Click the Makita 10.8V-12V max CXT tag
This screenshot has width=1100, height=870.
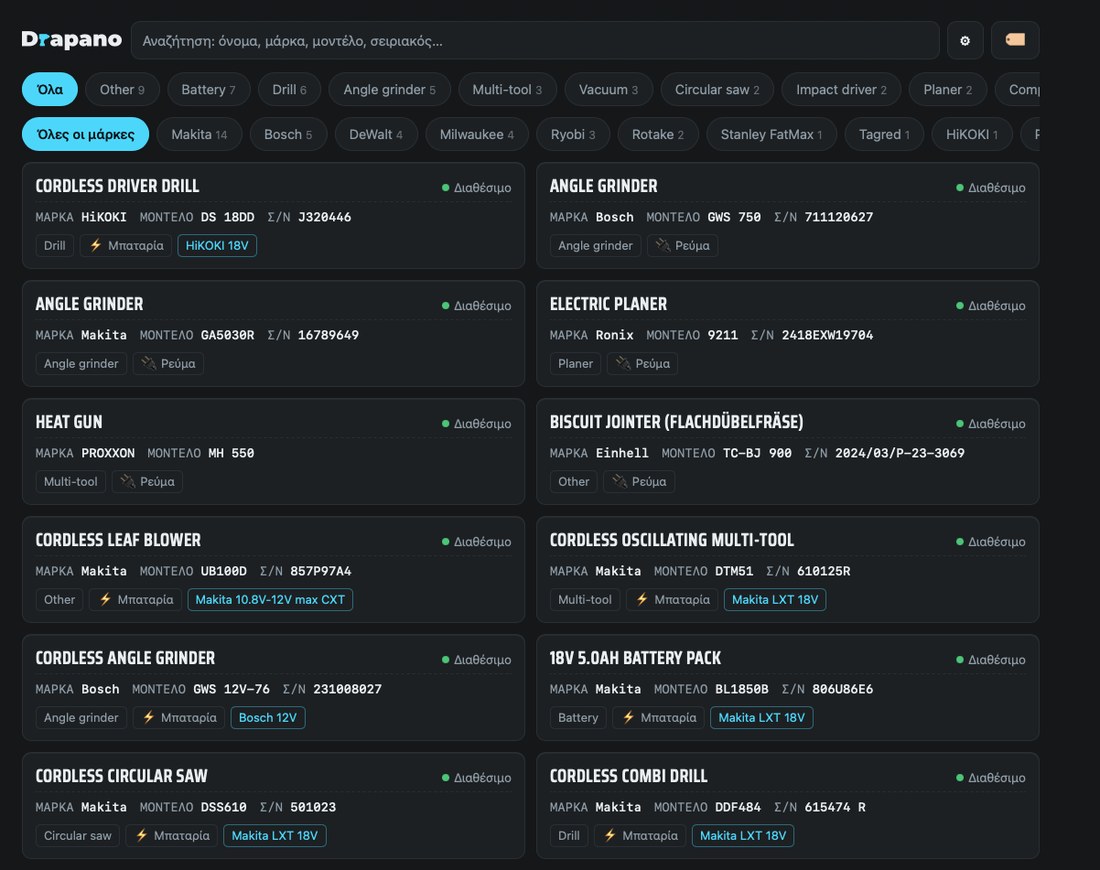(270, 599)
